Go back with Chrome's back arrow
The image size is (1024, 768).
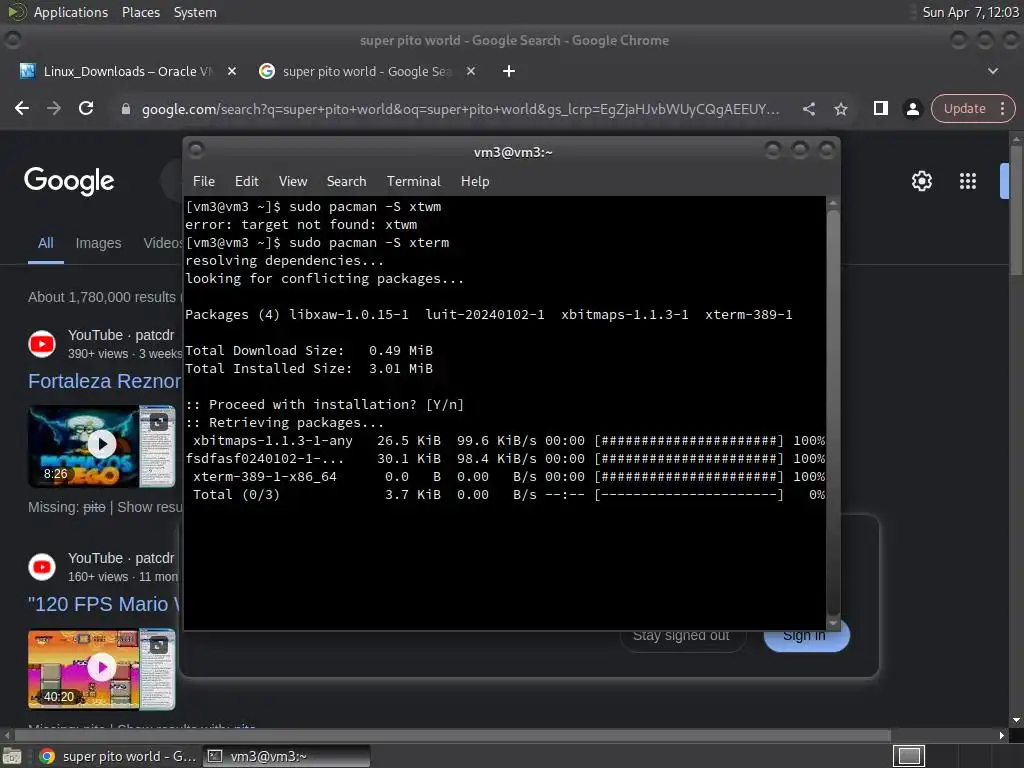[22, 108]
